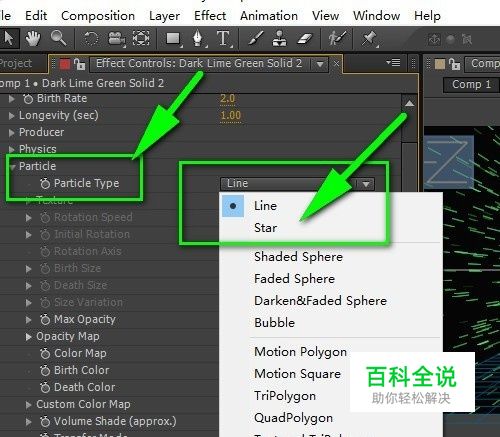Choose QuadPolygon particle type
Viewport: 500px width, 437px height.
click(293, 418)
